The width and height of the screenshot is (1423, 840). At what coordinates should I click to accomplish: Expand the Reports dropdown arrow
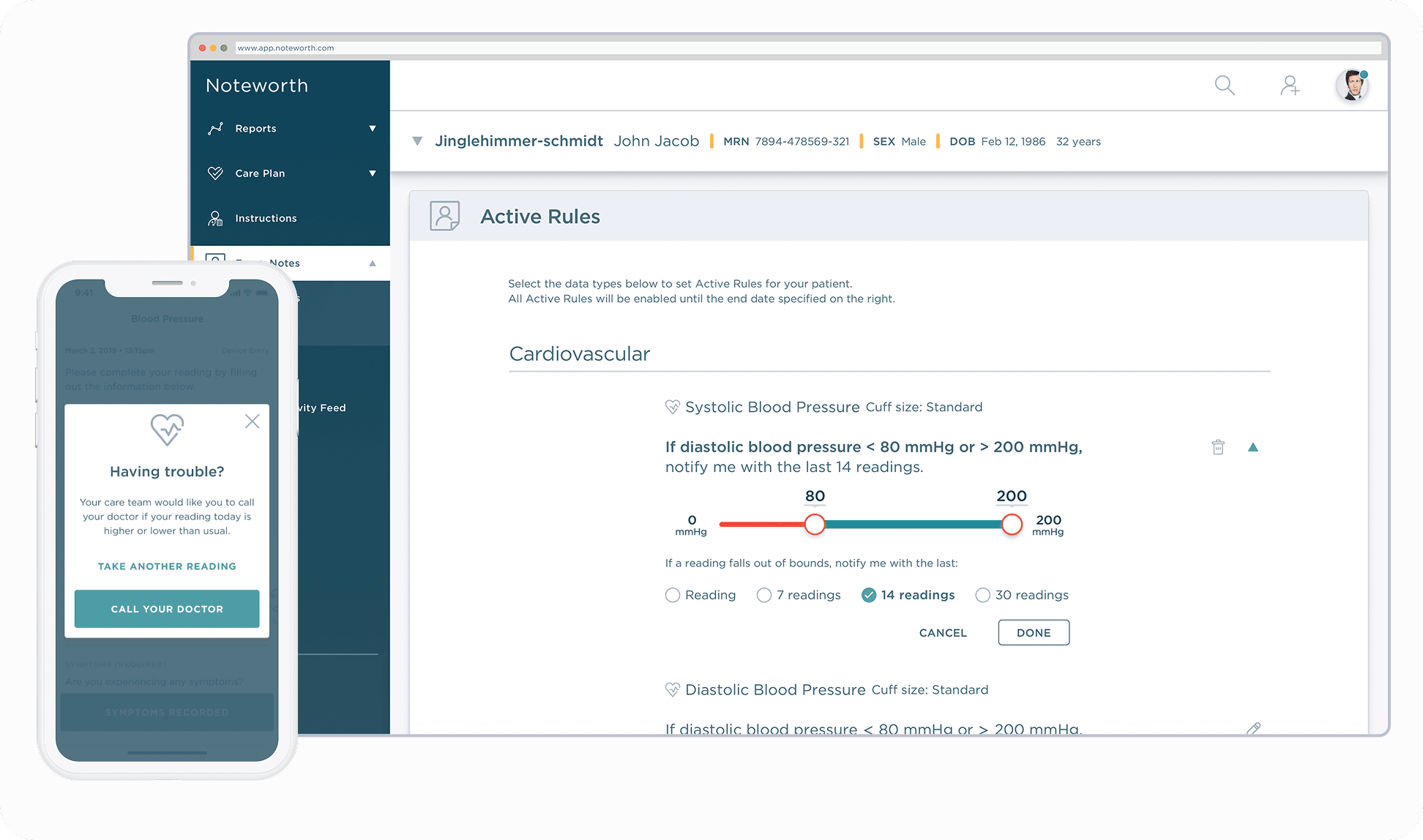pyautogui.click(x=373, y=129)
